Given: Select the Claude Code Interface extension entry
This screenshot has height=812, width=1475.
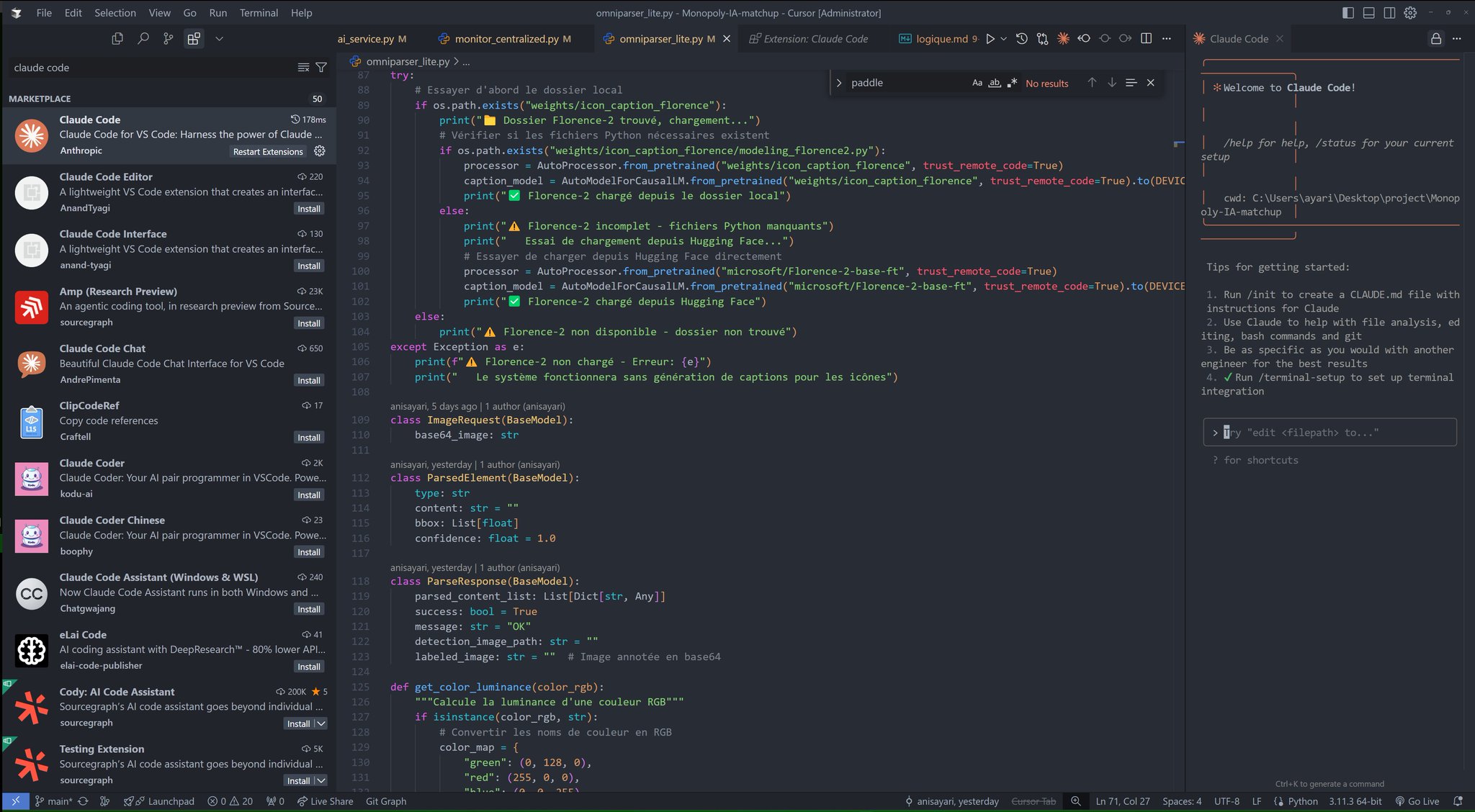Looking at the screenshot, I should pyautogui.click(x=169, y=249).
